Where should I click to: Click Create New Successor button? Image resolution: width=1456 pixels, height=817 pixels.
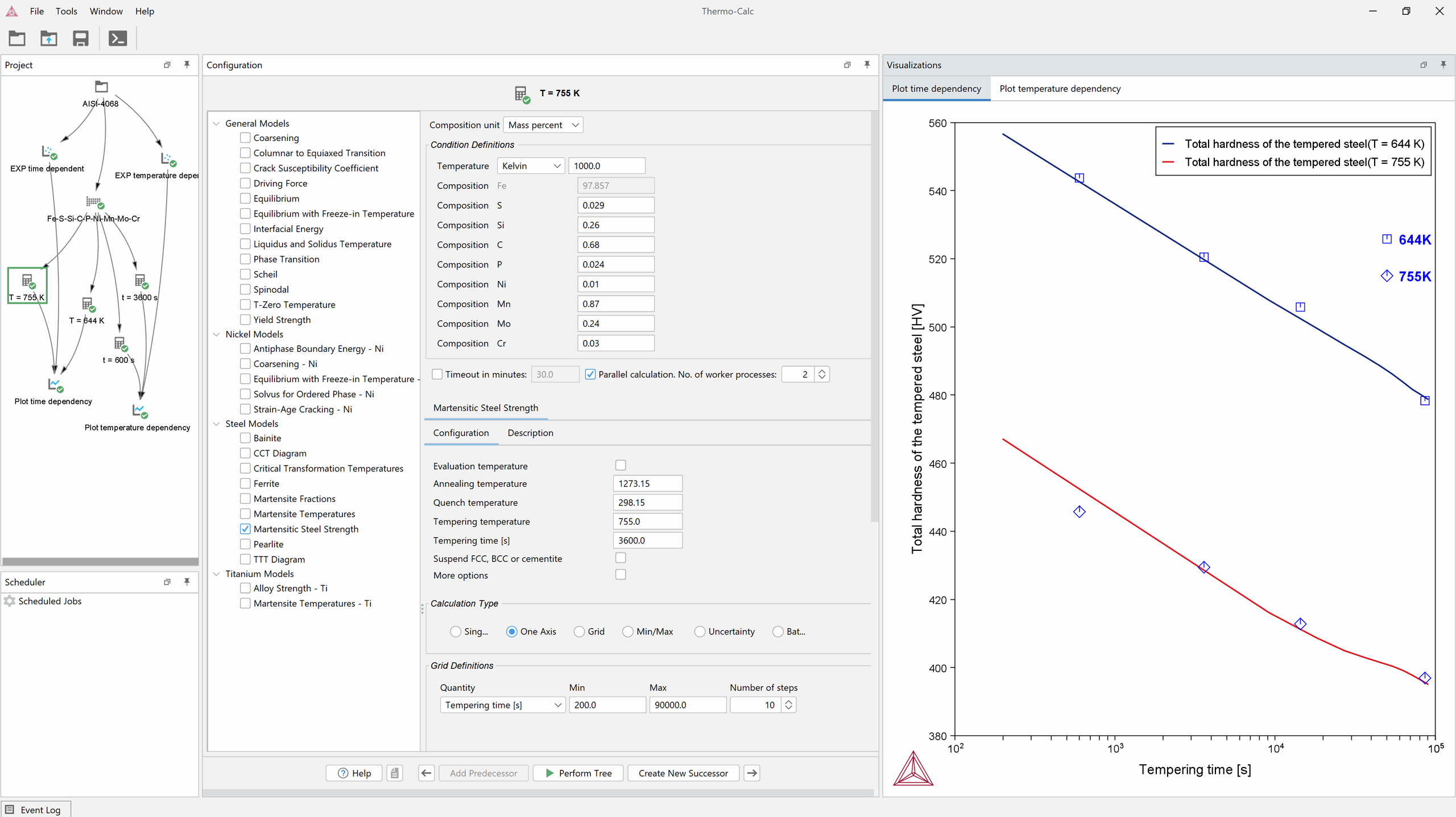(682, 773)
